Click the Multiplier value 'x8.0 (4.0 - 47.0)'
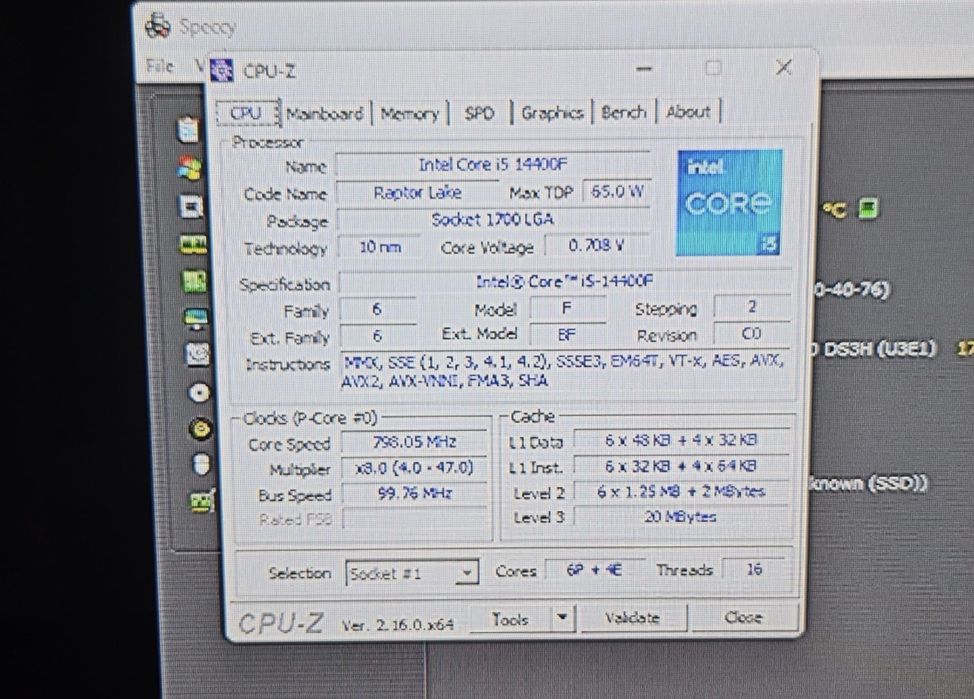Image resolution: width=974 pixels, height=699 pixels. 414,467
